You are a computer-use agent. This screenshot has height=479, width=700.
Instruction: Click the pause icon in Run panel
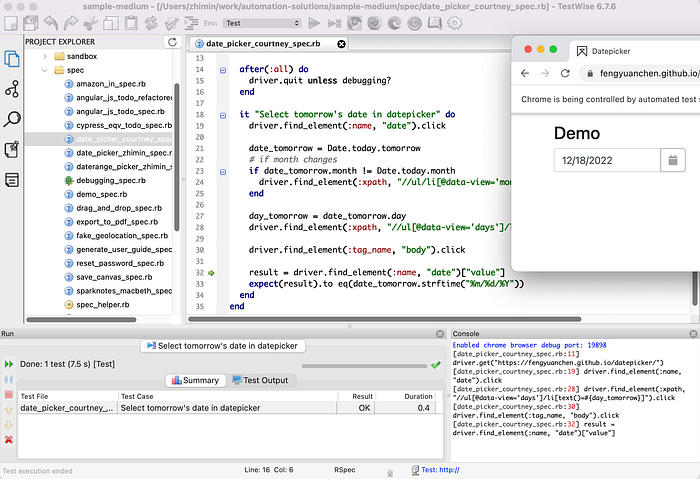click(8, 379)
